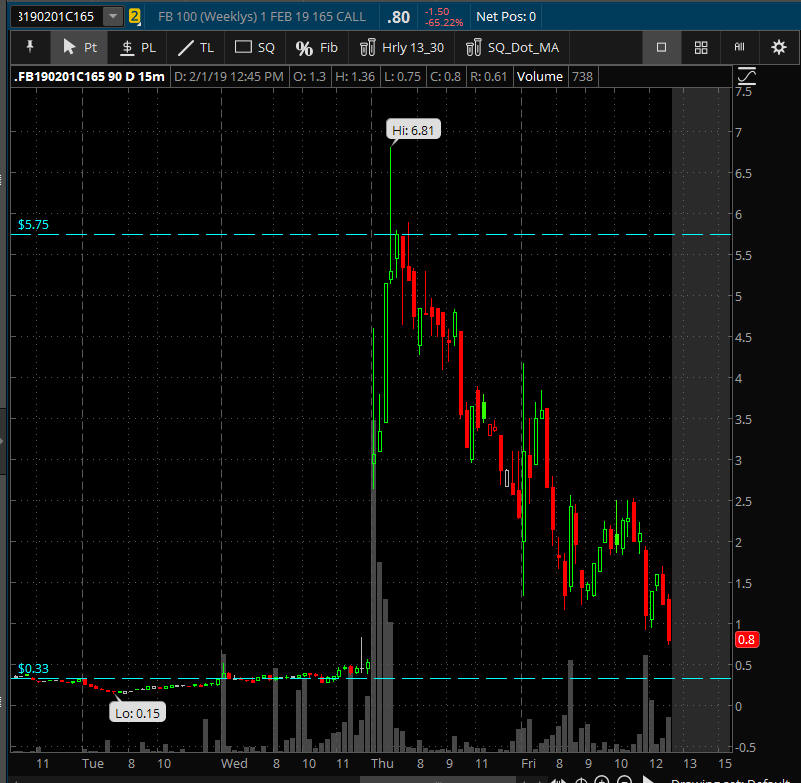
Task: Open chart settings gear icon
Action: (x=778, y=47)
